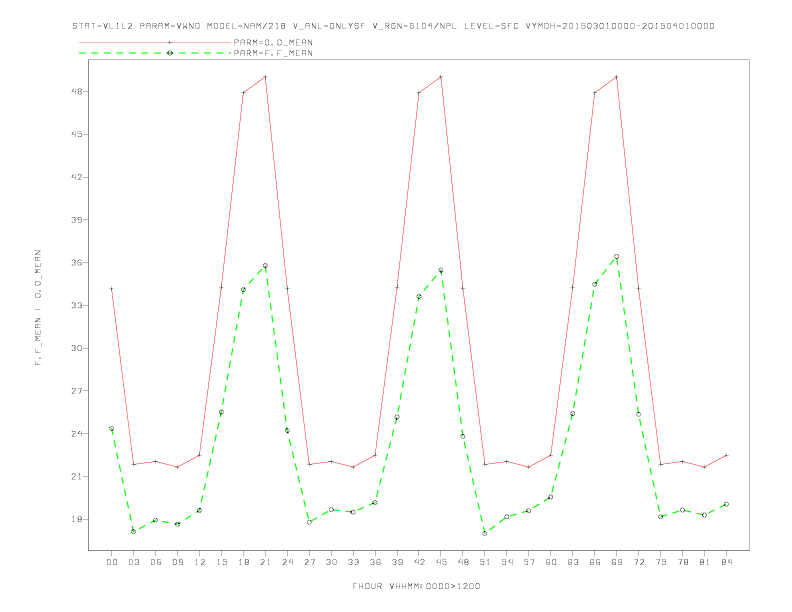This screenshot has height=612, width=792.
Task: Click forecast hour 00 on the horizontal axis
Action: (x=112, y=562)
